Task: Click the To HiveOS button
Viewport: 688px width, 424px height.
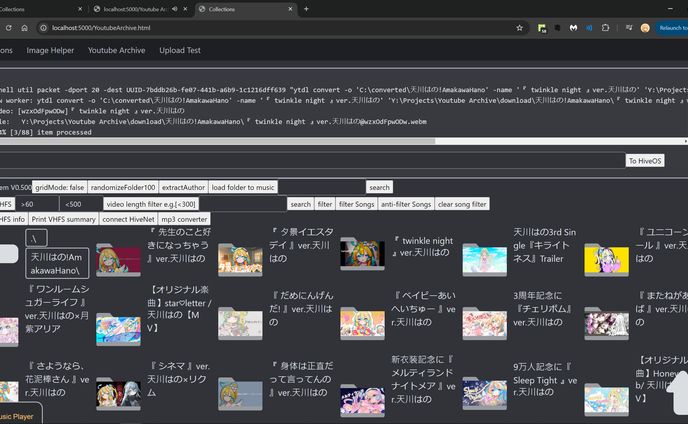Action: pos(645,161)
